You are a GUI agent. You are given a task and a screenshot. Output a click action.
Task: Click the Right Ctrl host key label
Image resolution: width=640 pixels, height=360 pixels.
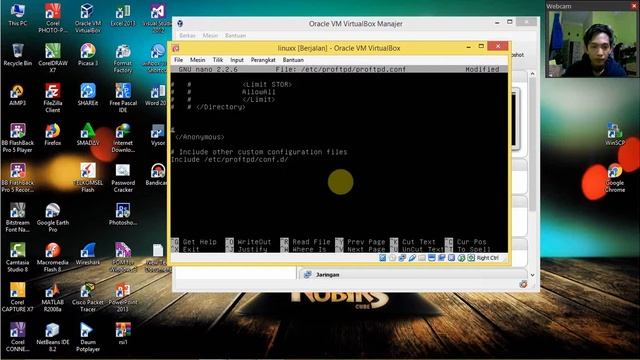click(x=487, y=258)
